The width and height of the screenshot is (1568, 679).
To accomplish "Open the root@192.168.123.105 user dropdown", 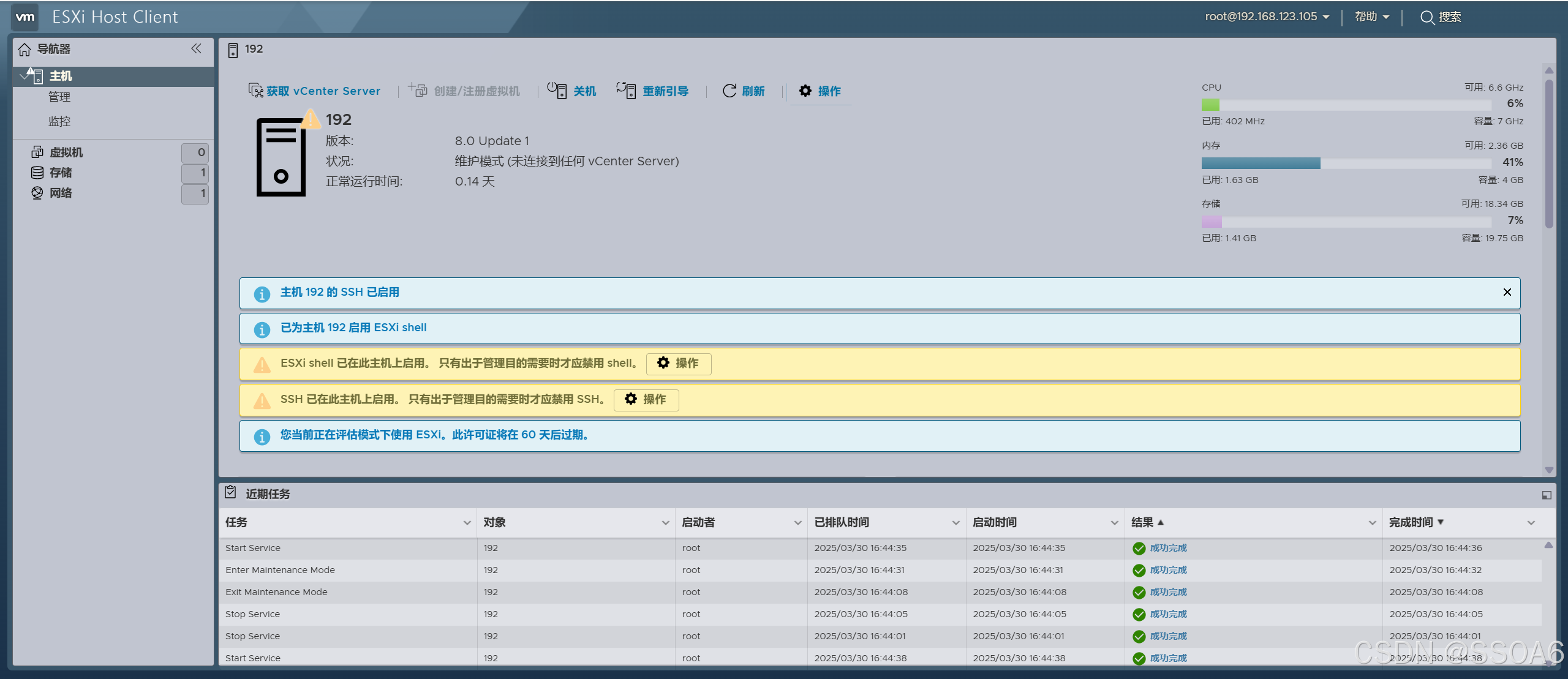I will tap(1266, 17).
